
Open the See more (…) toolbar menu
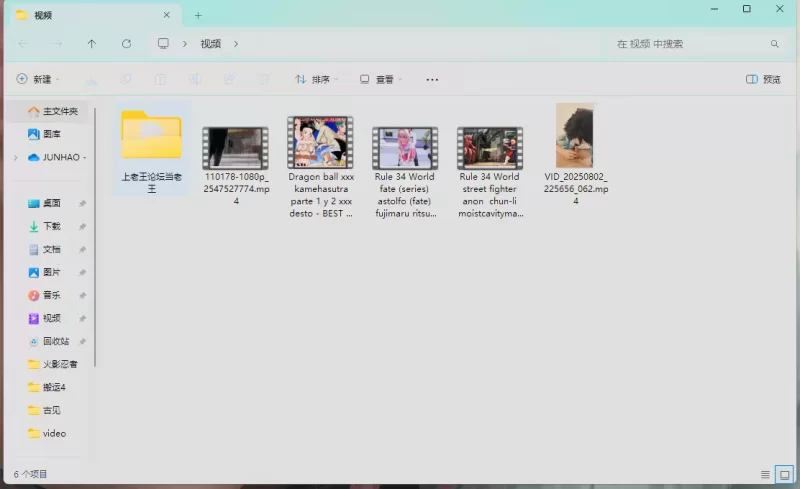432,79
